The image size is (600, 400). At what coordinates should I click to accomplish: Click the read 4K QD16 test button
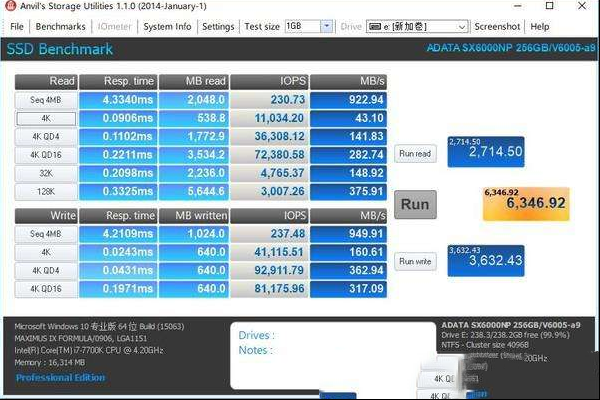(x=46, y=155)
